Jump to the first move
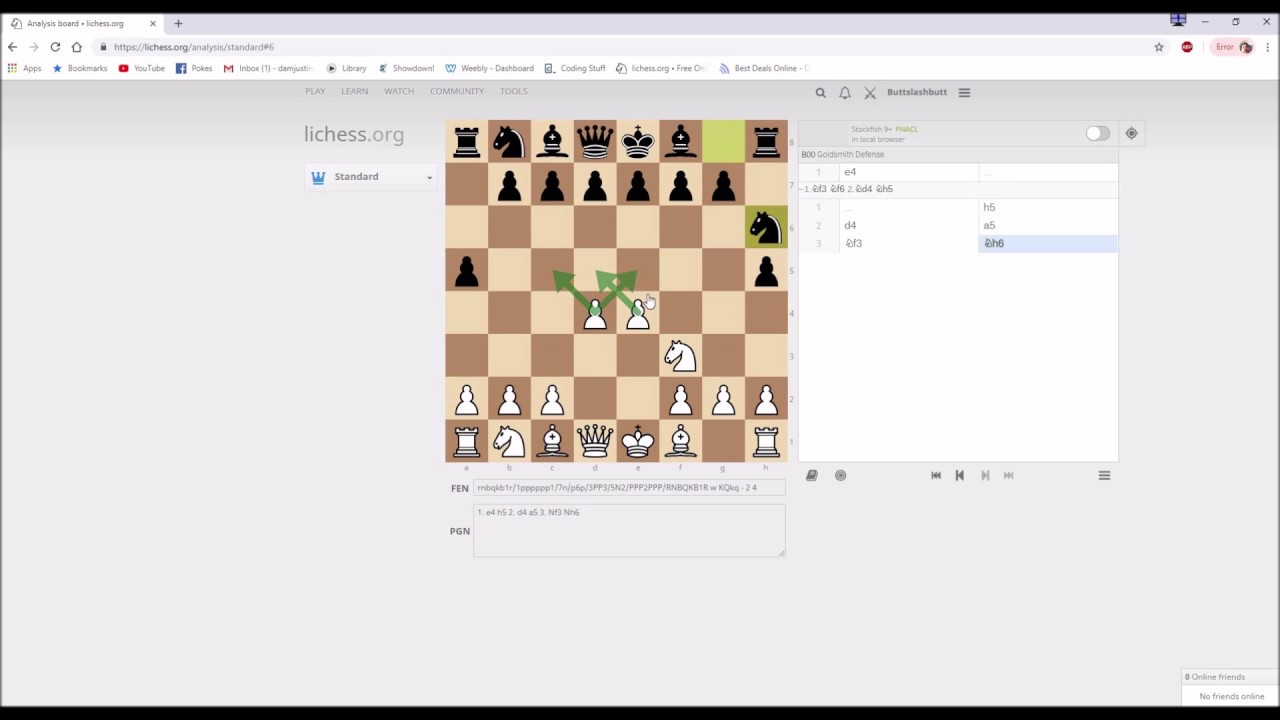The width and height of the screenshot is (1280, 720). pyautogui.click(x=936, y=476)
